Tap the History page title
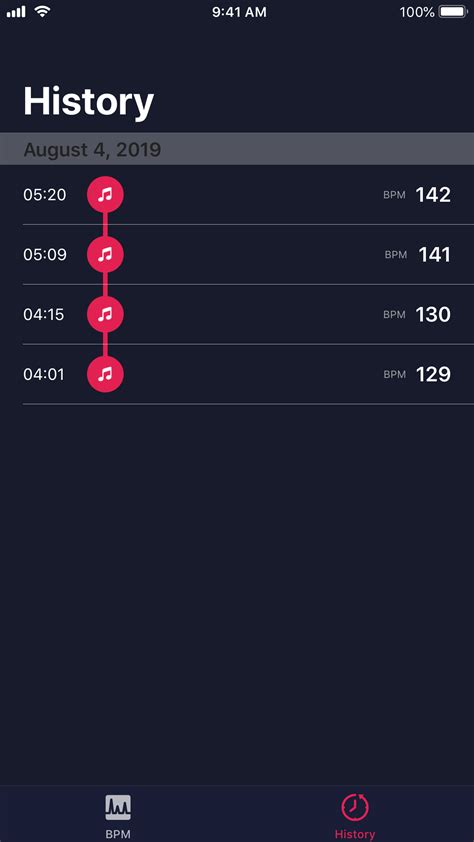Viewport: 474px width, 842px height. coord(89,101)
